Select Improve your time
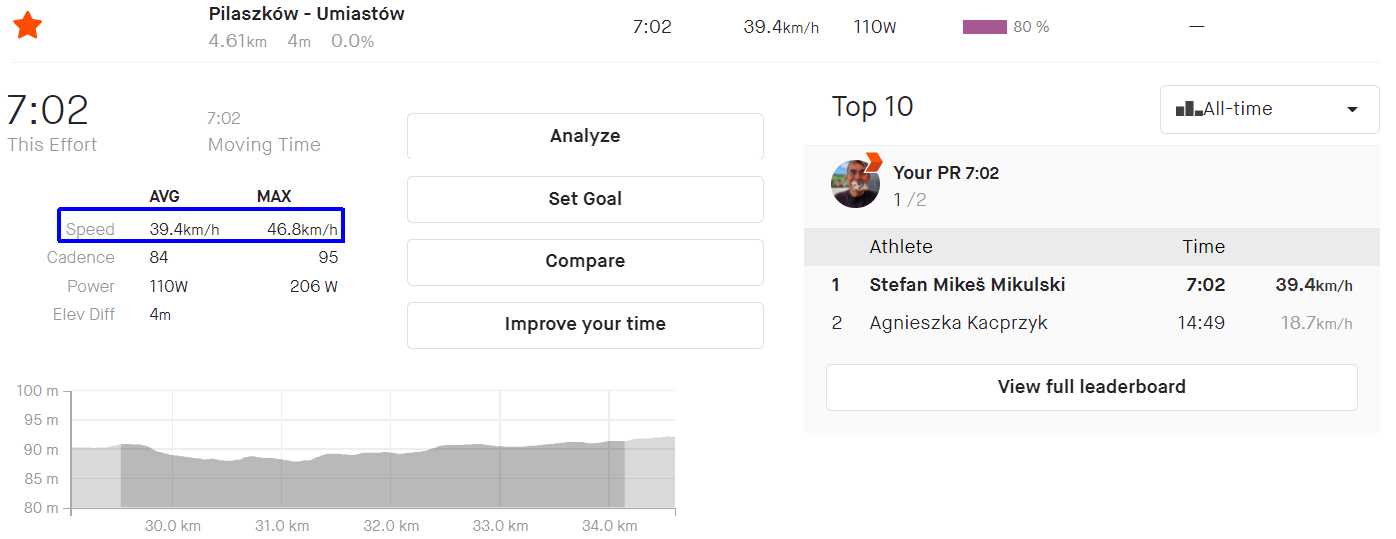This screenshot has width=1396, height=539. [585, 324]
